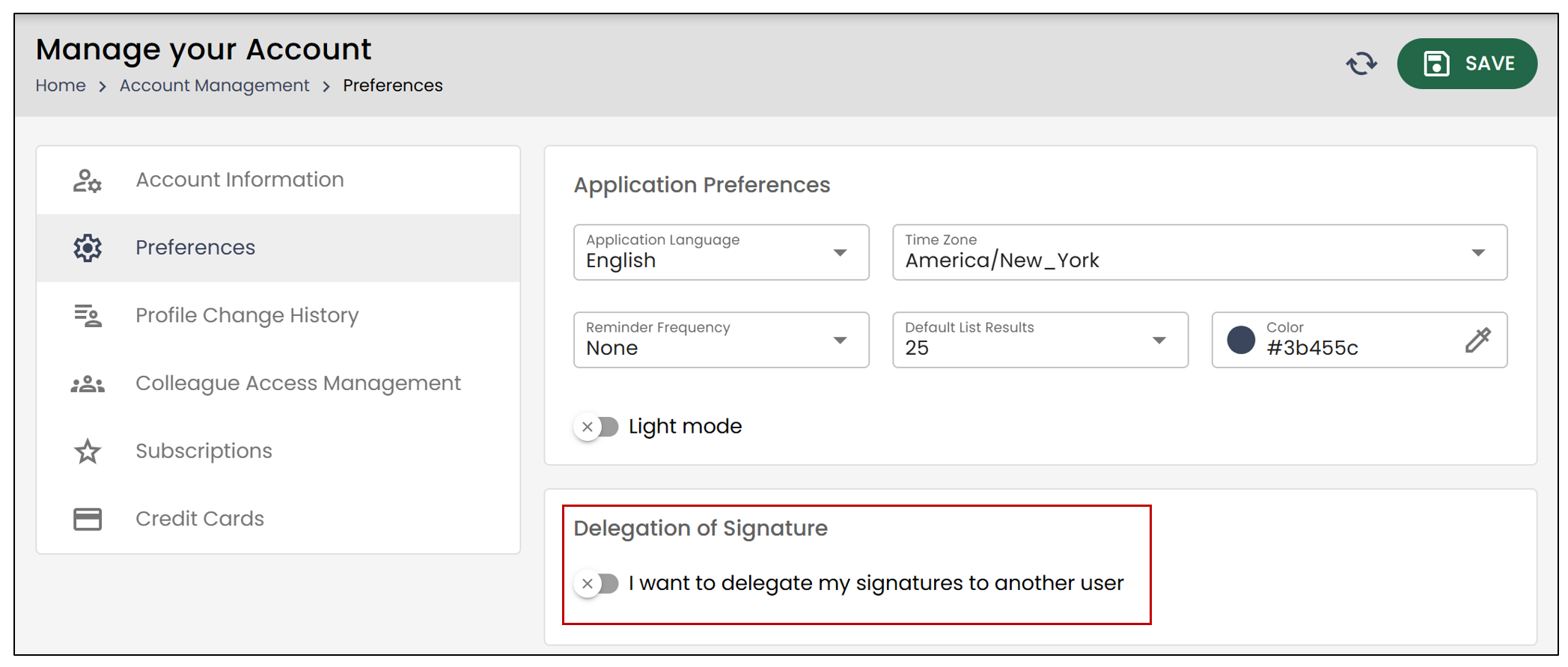Click the eyedropper icon in Color field
1568x667 pixels.
point(1477,340)
